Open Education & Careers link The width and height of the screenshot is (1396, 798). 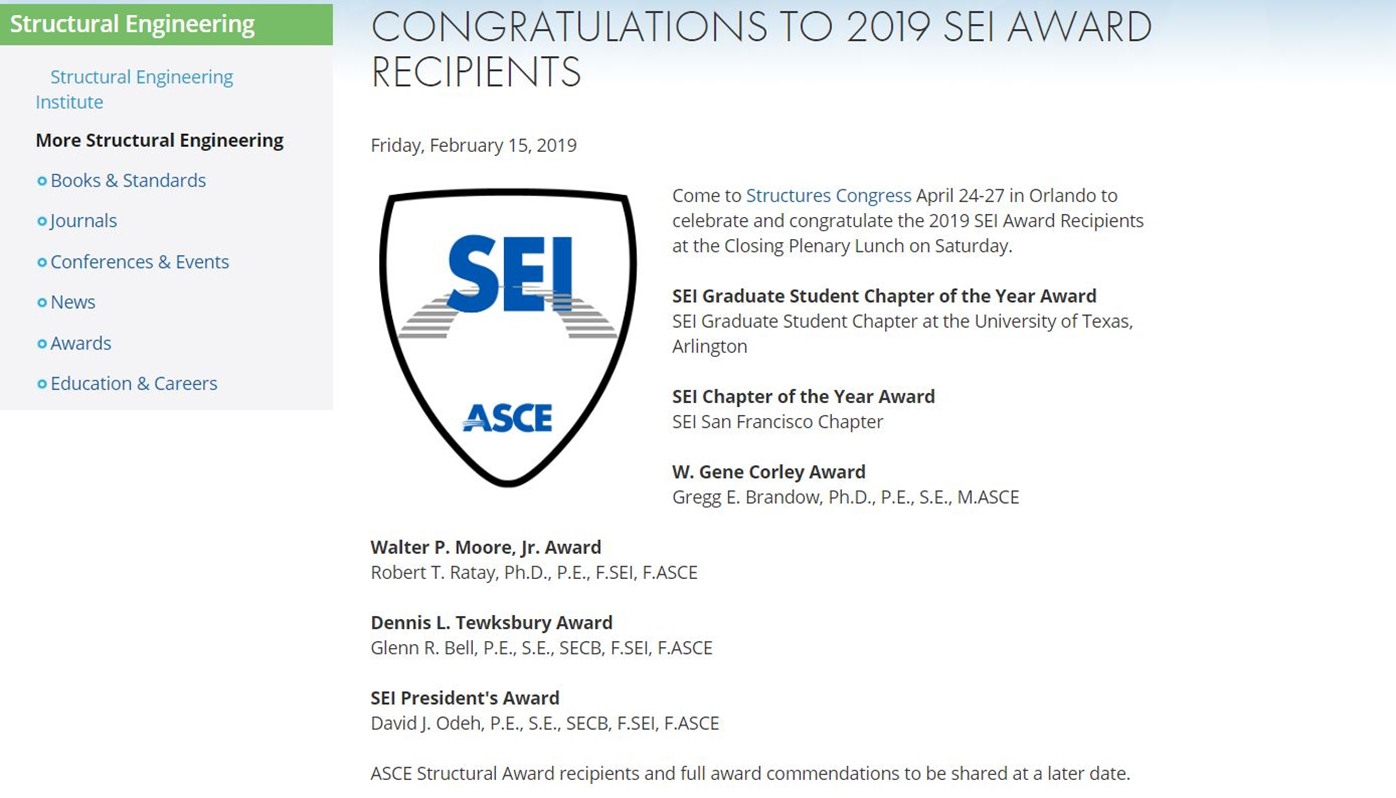click(x=134, y=383)
